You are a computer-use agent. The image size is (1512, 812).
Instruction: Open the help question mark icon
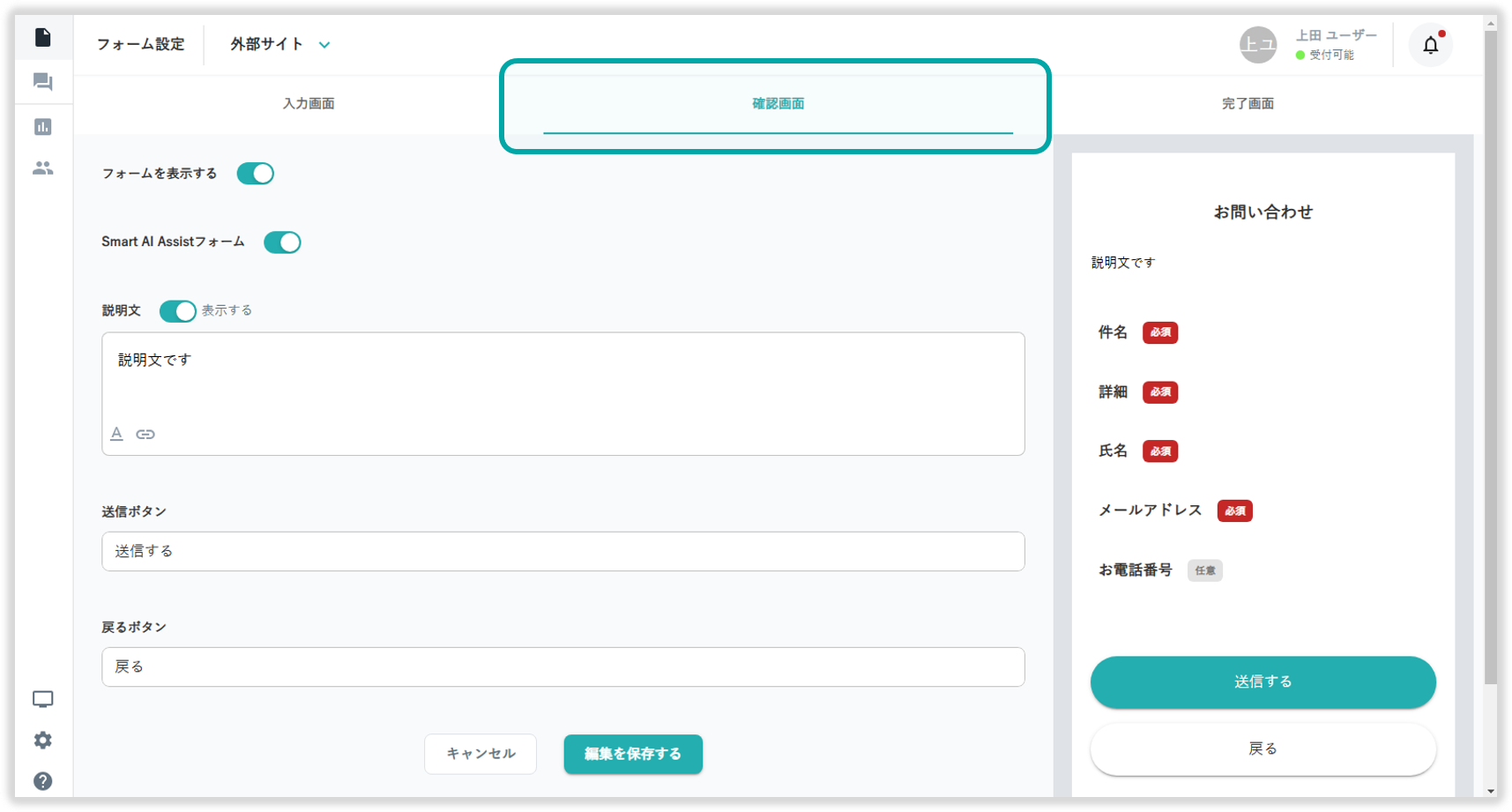pos(42,781)
